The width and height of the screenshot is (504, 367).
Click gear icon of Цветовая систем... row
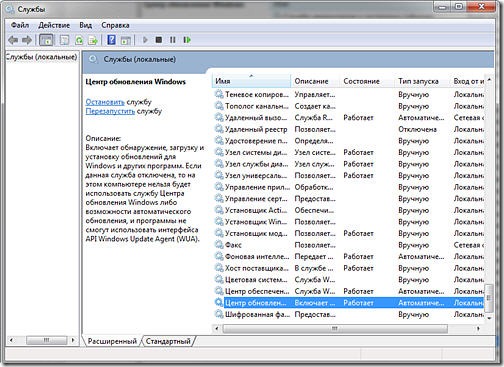[219, 280]
